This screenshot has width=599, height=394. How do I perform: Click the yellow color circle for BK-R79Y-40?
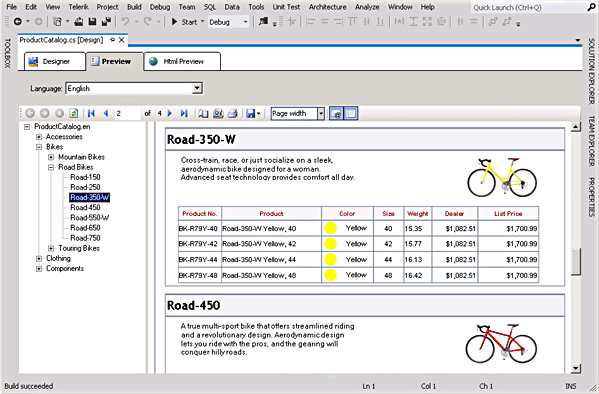point(330,228)
